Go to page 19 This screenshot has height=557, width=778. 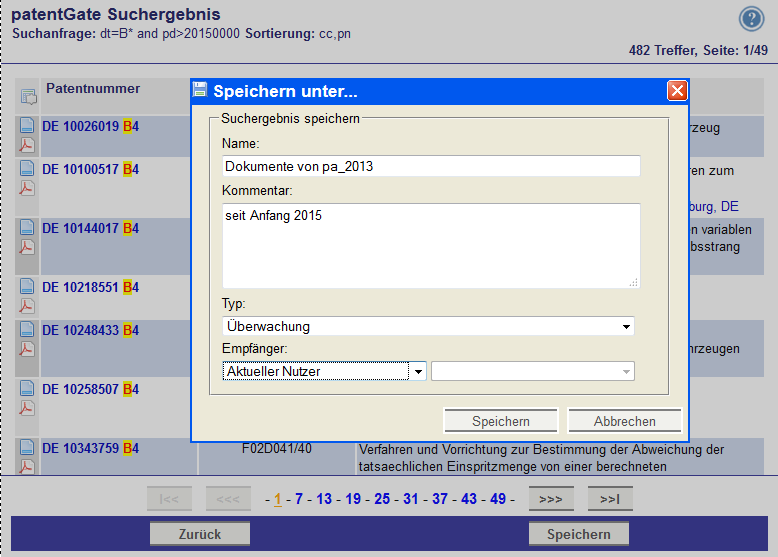pyautogui.click(x=353, y=499)
